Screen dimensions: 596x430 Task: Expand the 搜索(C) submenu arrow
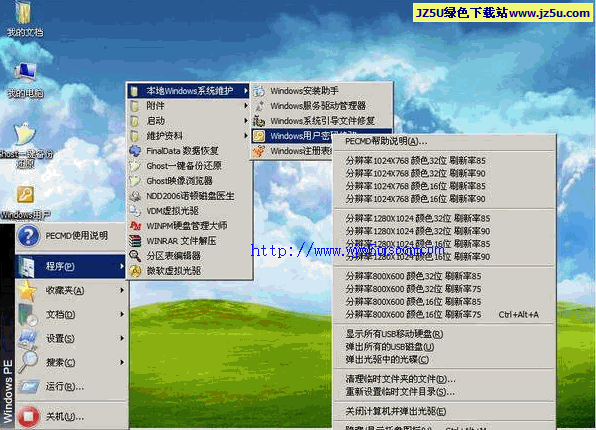(122, 362)
